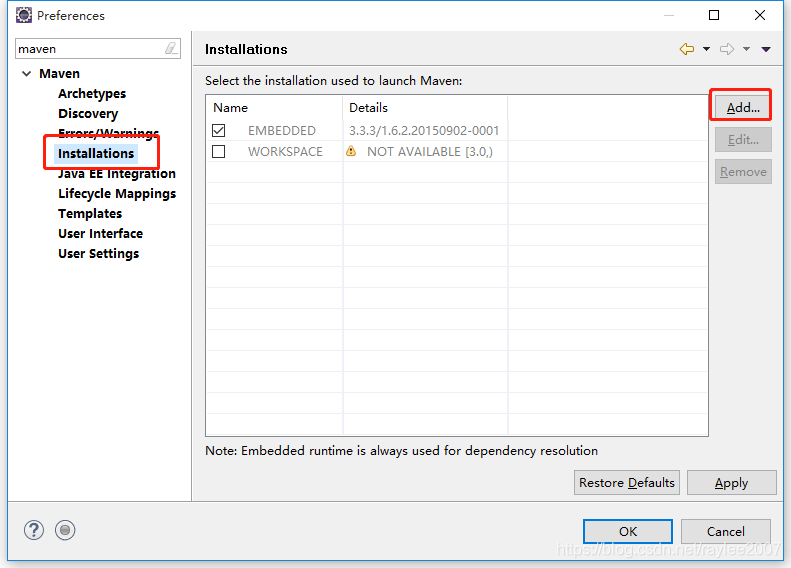The image size is (791, 568).
Task: Click the Eclipse Preferences window icon
Action: coord(24,15)
